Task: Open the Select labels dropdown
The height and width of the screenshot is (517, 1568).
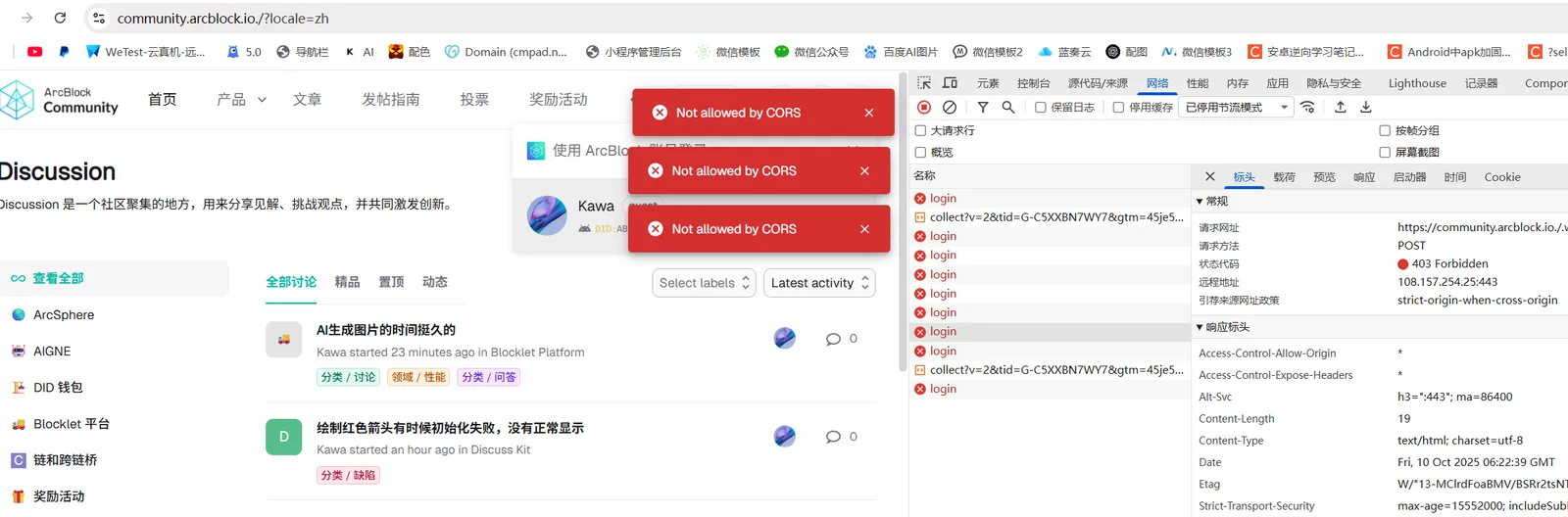Action: tap(704, 283)
